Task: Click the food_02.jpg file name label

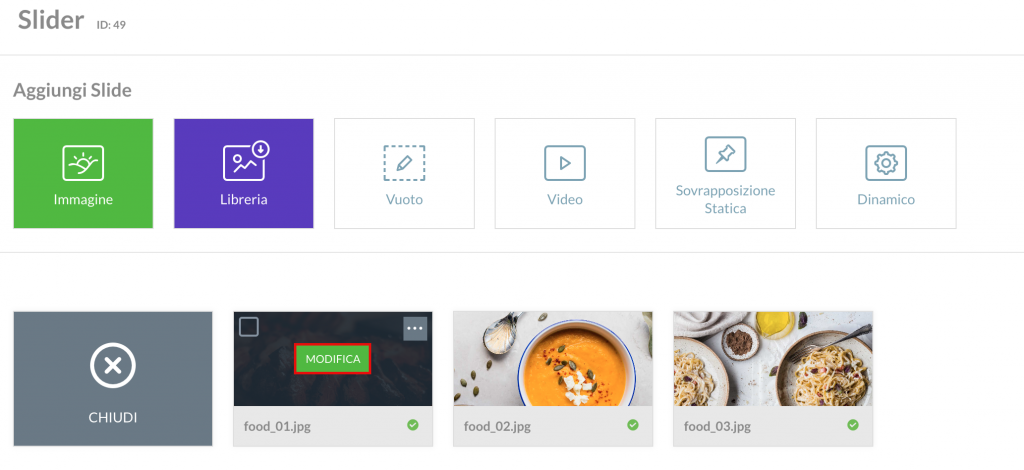Action: (497, 427)
